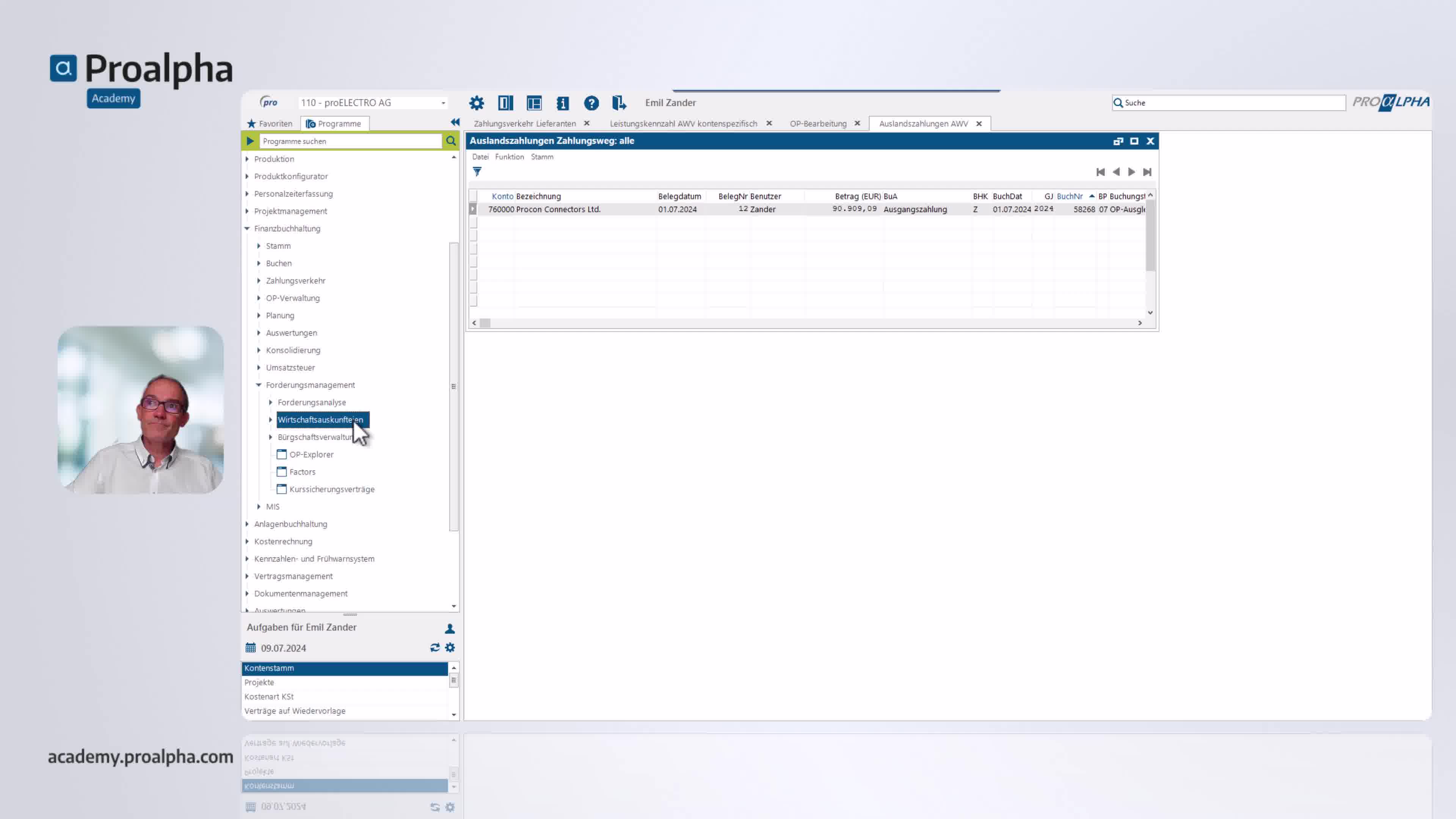Screen dimensions: 1456x819
Task: Jump to last record arrow
Action: pos(1147,172)
